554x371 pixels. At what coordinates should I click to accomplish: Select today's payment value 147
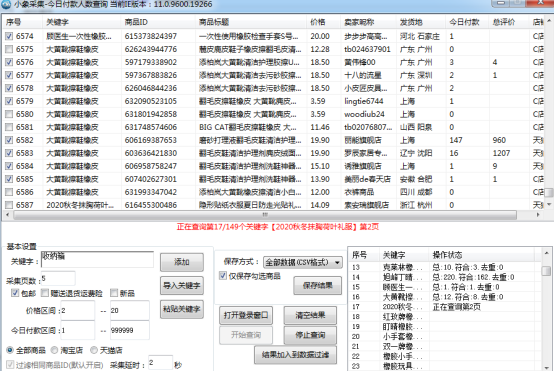point(456,140)
